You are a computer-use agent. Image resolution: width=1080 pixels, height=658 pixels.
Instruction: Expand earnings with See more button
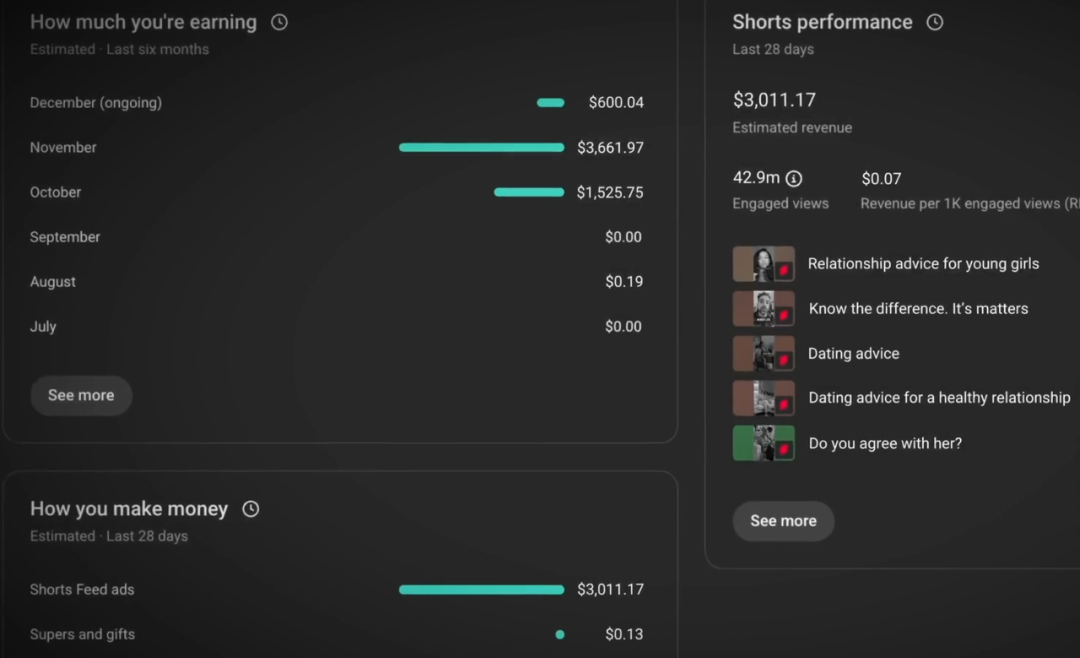click(x=81, y=396)
